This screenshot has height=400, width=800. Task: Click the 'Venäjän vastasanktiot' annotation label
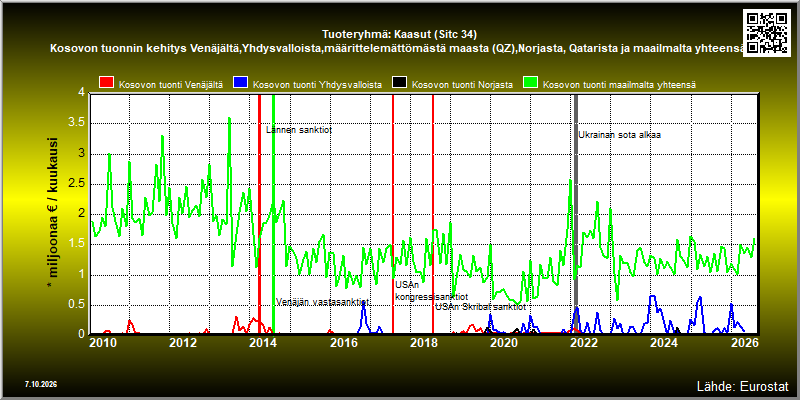[x=322, y=302]
